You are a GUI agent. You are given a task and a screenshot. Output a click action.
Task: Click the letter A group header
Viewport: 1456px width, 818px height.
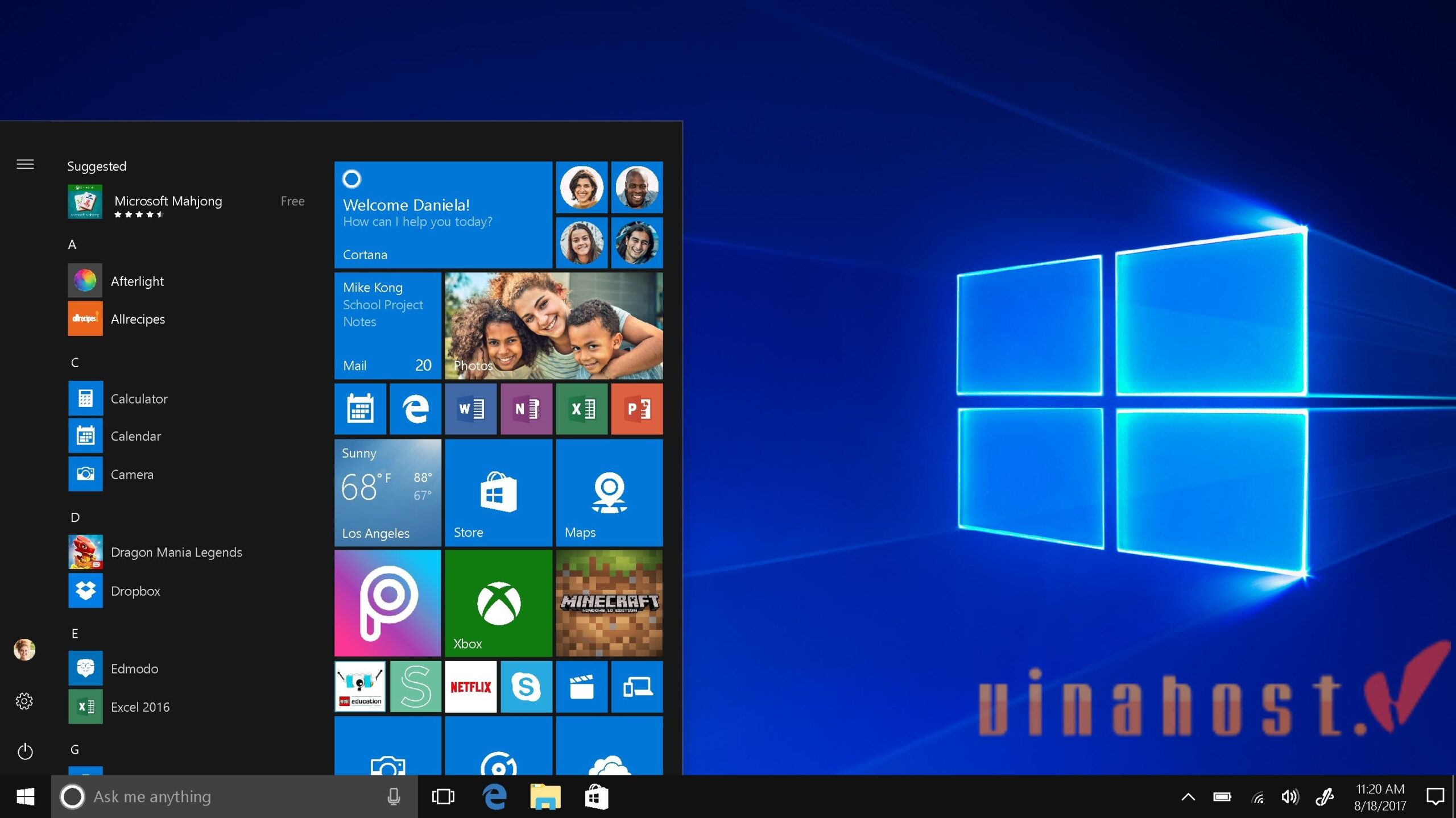pyautogui.click(x=72, y=244)
